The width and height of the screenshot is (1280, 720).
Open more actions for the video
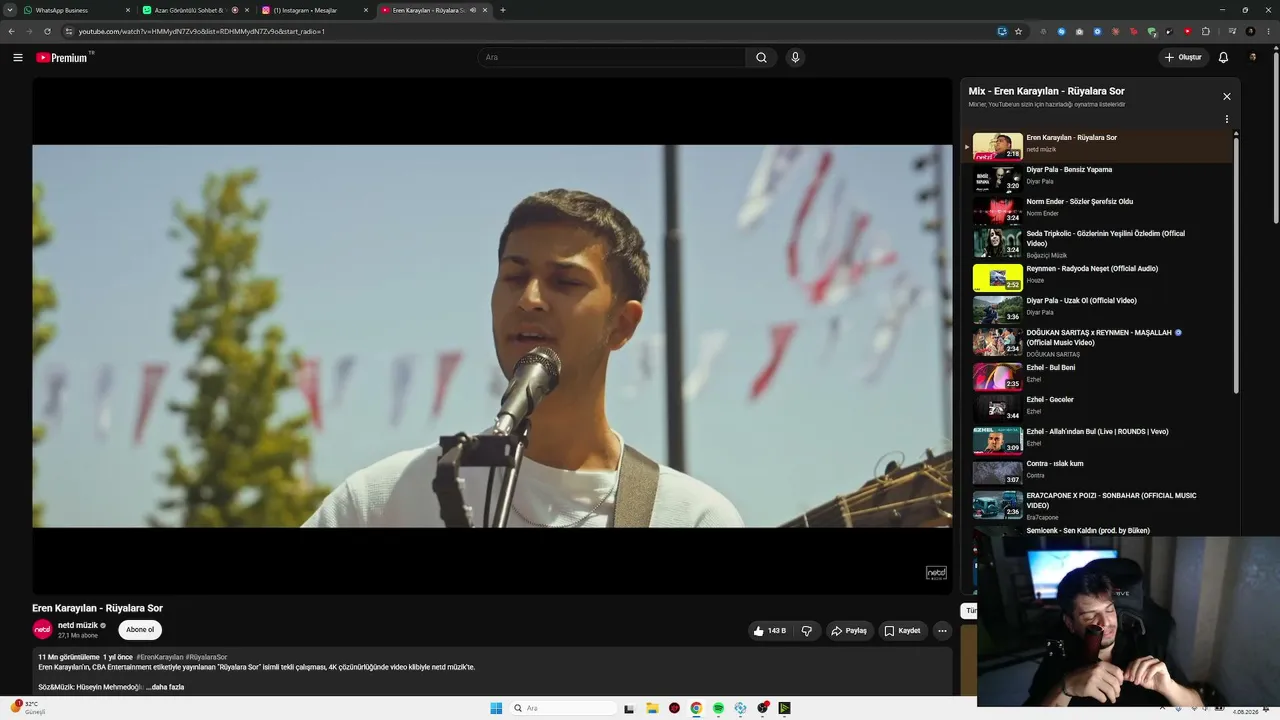click(x=942, y=631)
